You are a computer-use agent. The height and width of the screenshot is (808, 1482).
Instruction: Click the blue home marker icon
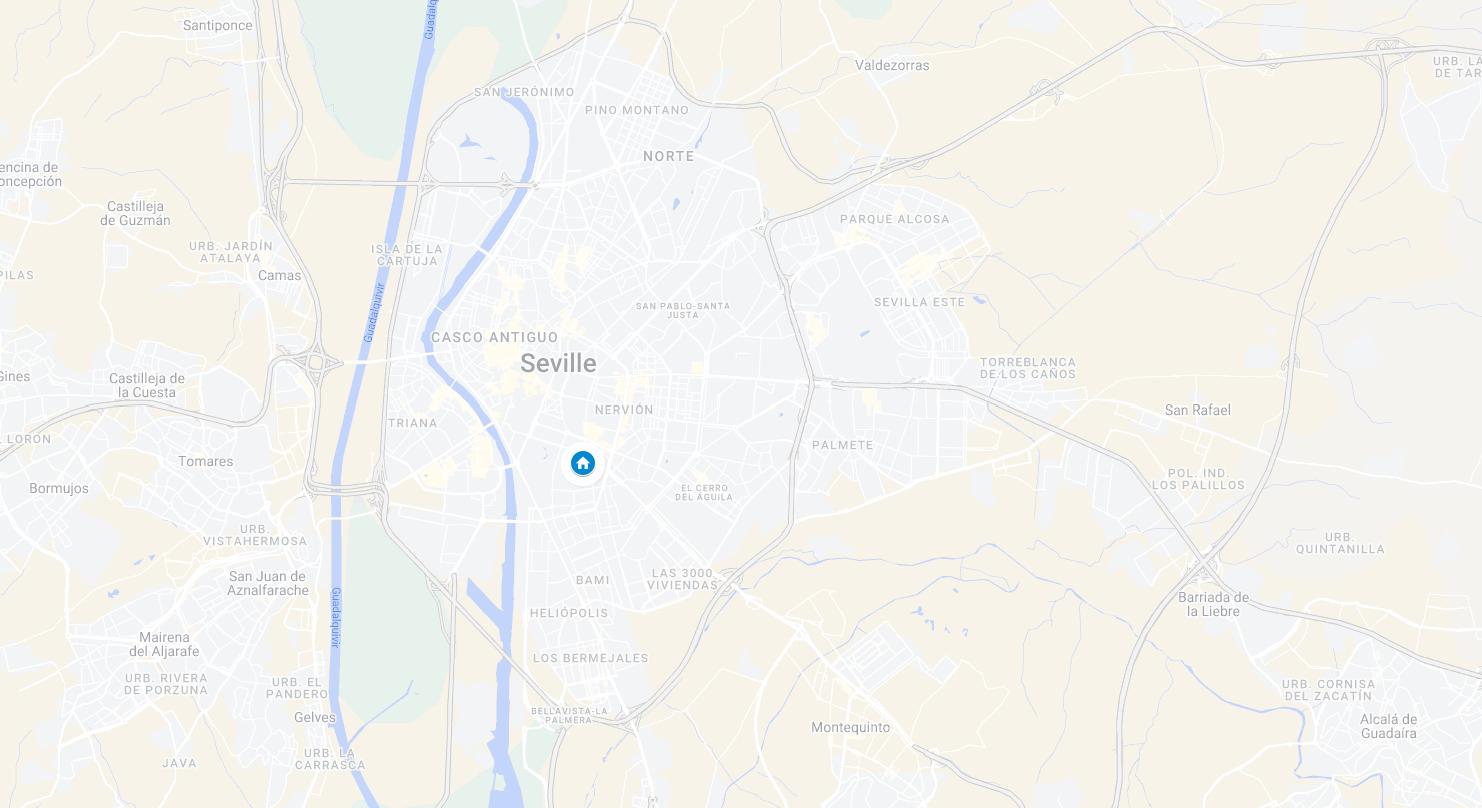click(583, 463)
